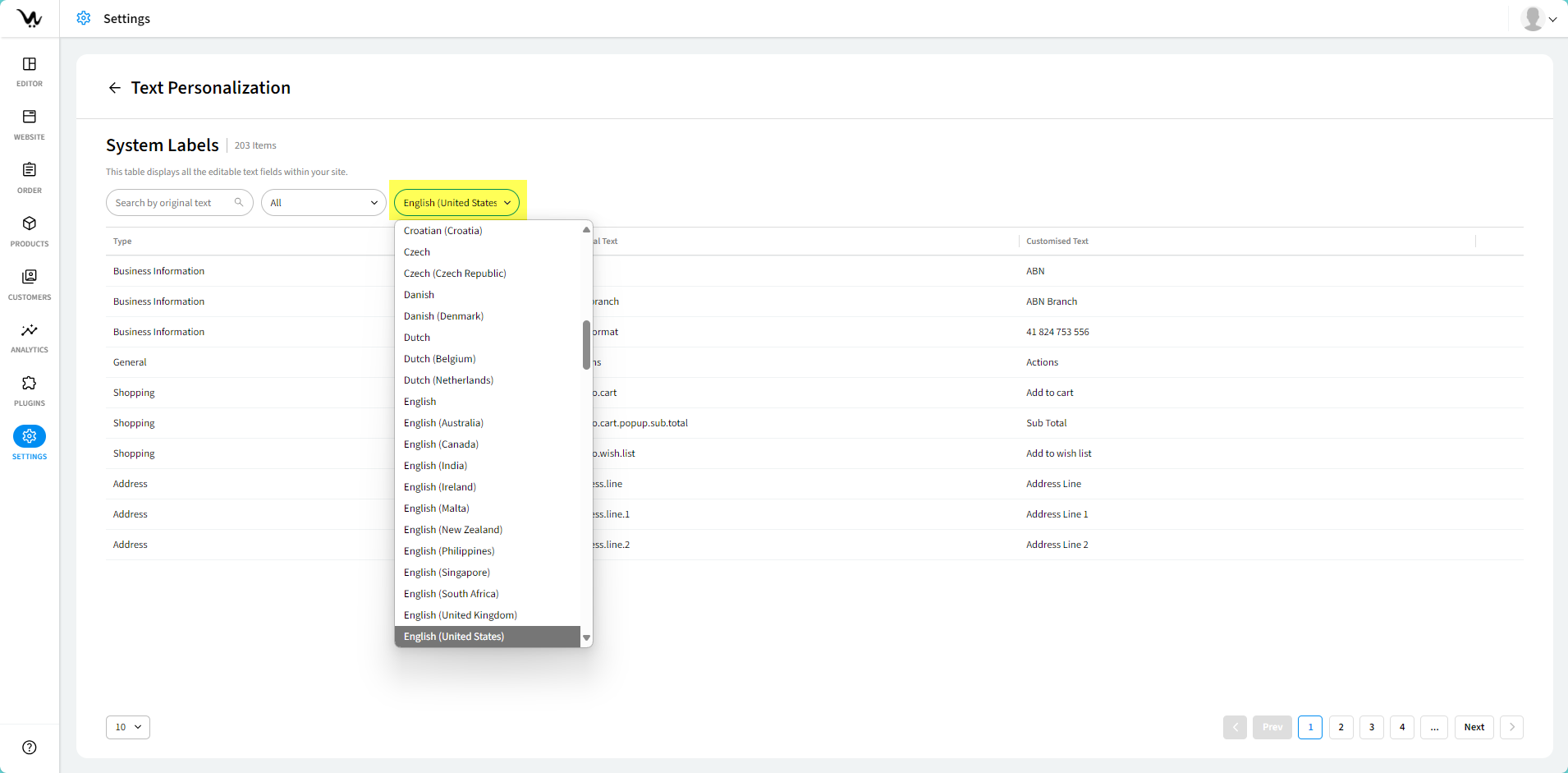Viewport: 1568px width, 773px height.
Task: Change rows per page dropdown showing 10
Action: (x=128, y=727)
